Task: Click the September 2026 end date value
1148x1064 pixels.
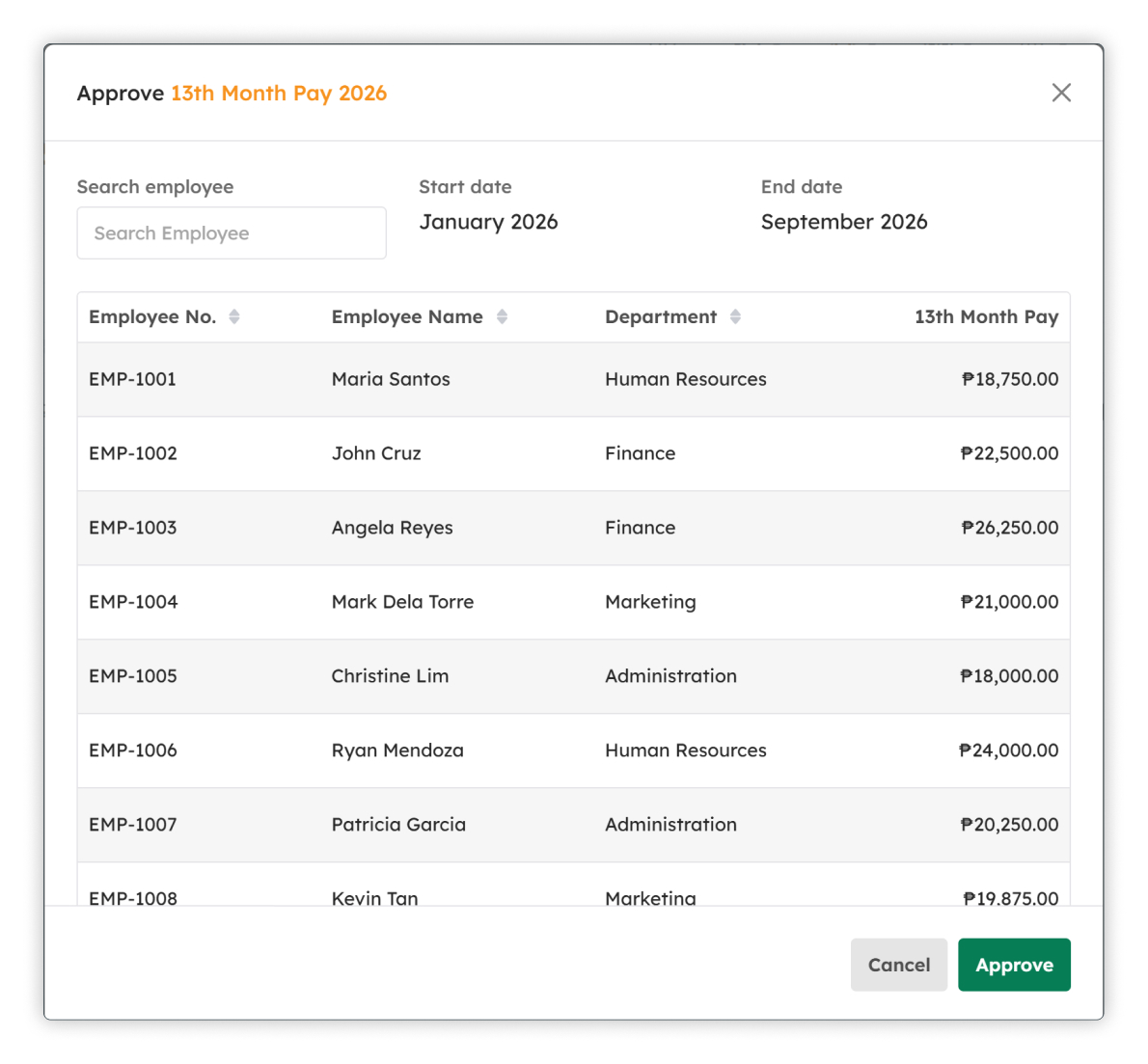Action: click(x=844, y=223)
